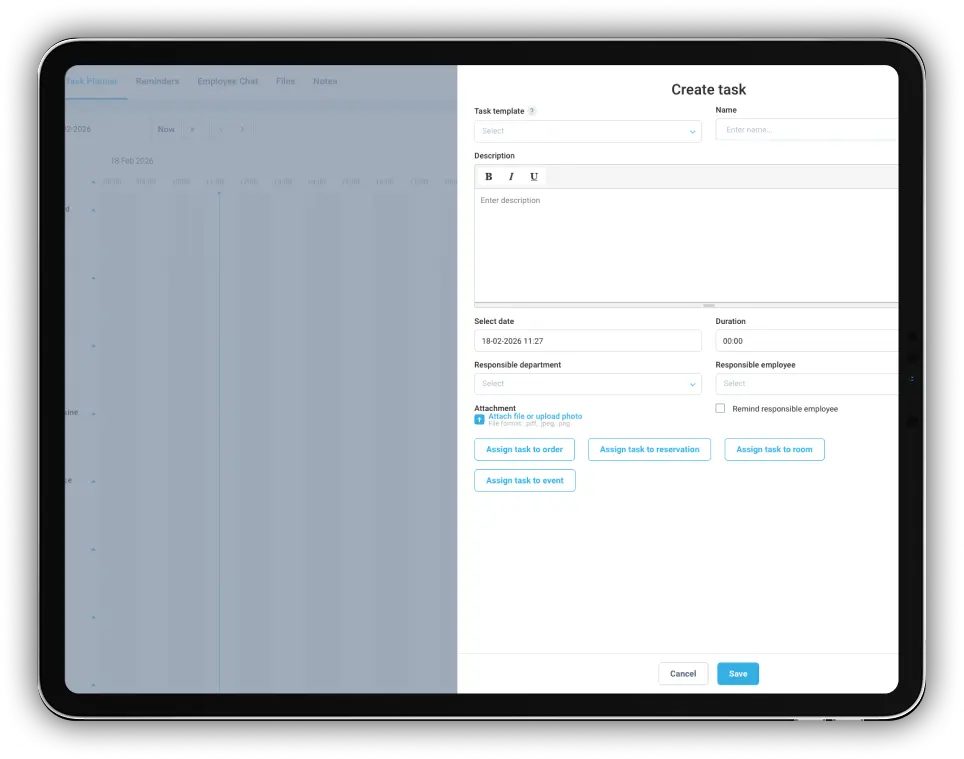Click the description box resize handle
The image size is (964, 759).
709,305
